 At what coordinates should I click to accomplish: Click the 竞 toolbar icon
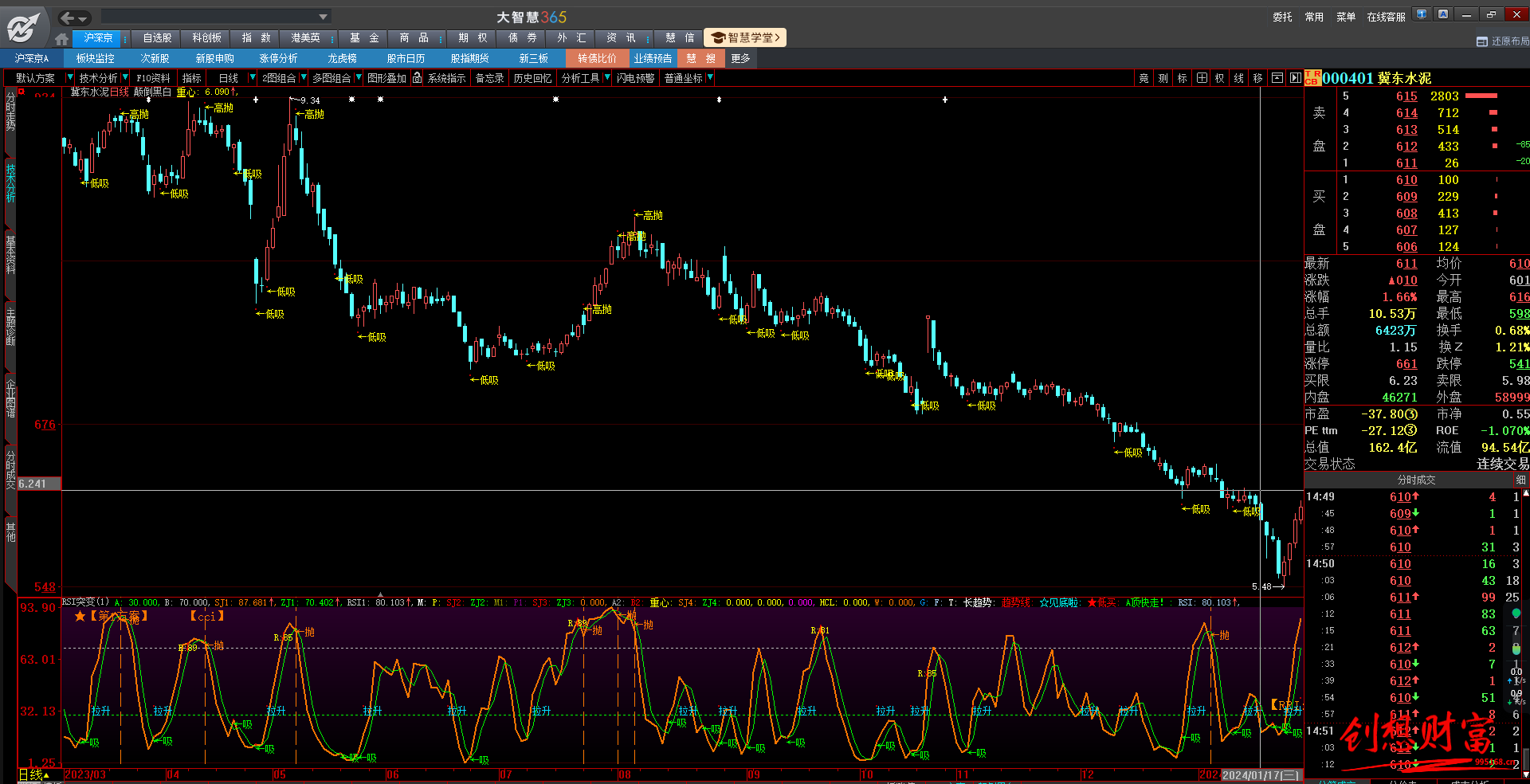click(1144, 78)
